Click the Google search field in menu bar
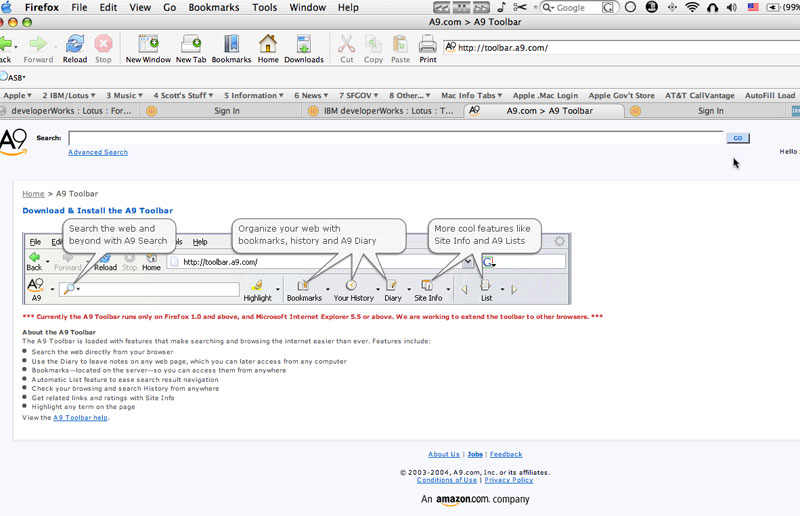The height and width of the screenshot is (516, 800). pos(578,8)
